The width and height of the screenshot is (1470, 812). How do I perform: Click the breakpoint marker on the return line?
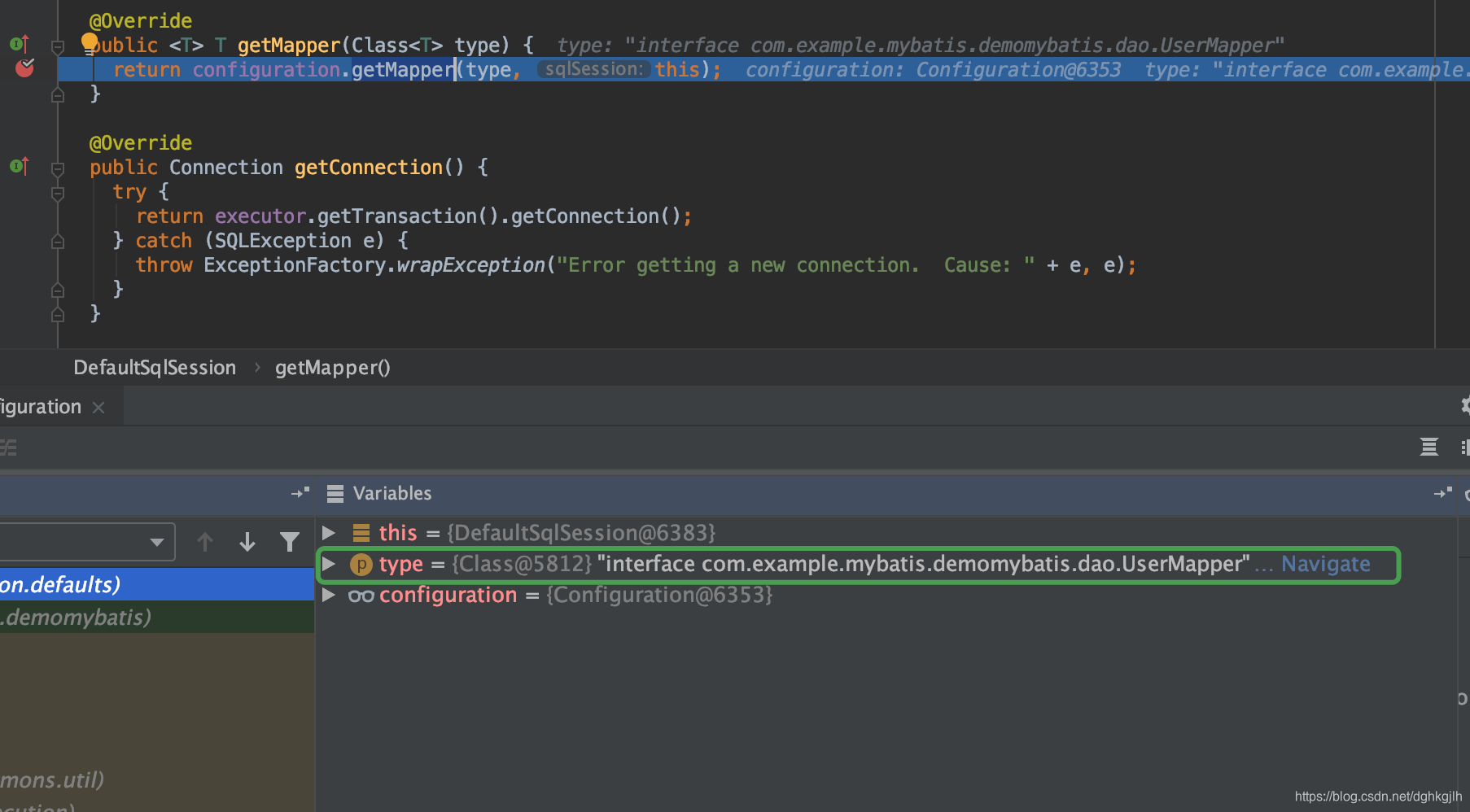point(25,68)
